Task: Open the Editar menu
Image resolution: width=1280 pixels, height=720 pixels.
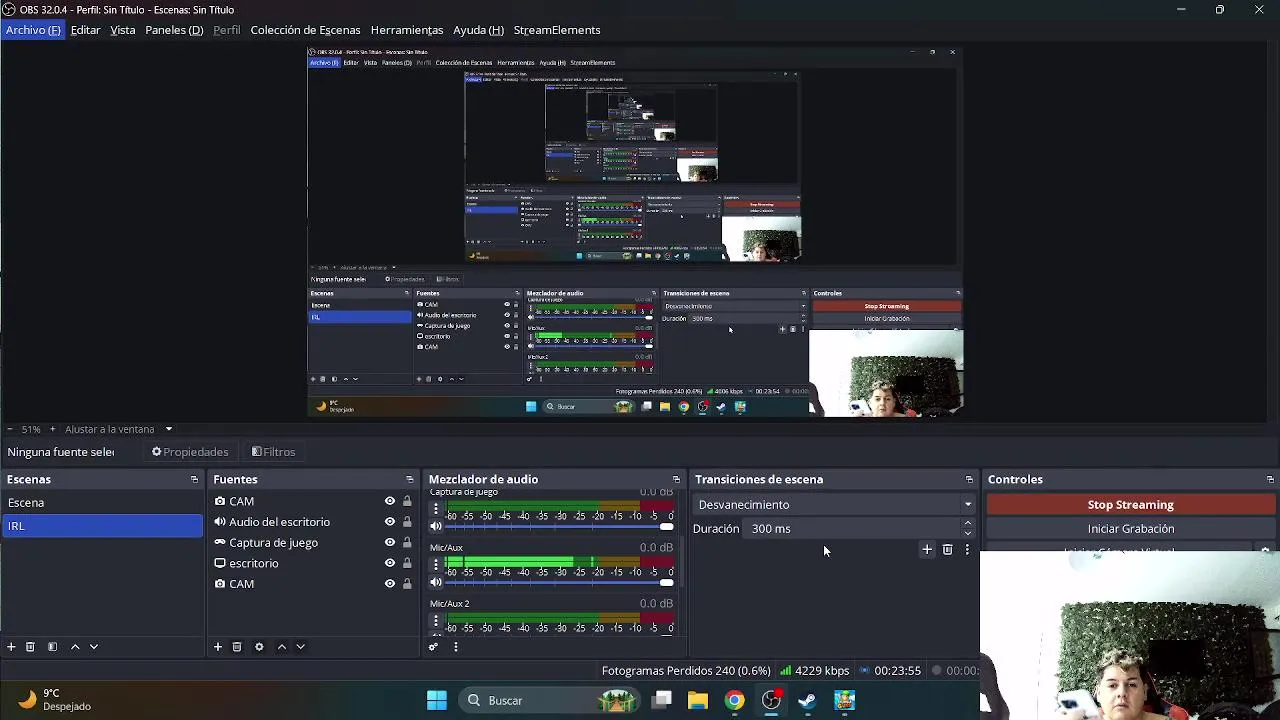Action: (85, 30)
